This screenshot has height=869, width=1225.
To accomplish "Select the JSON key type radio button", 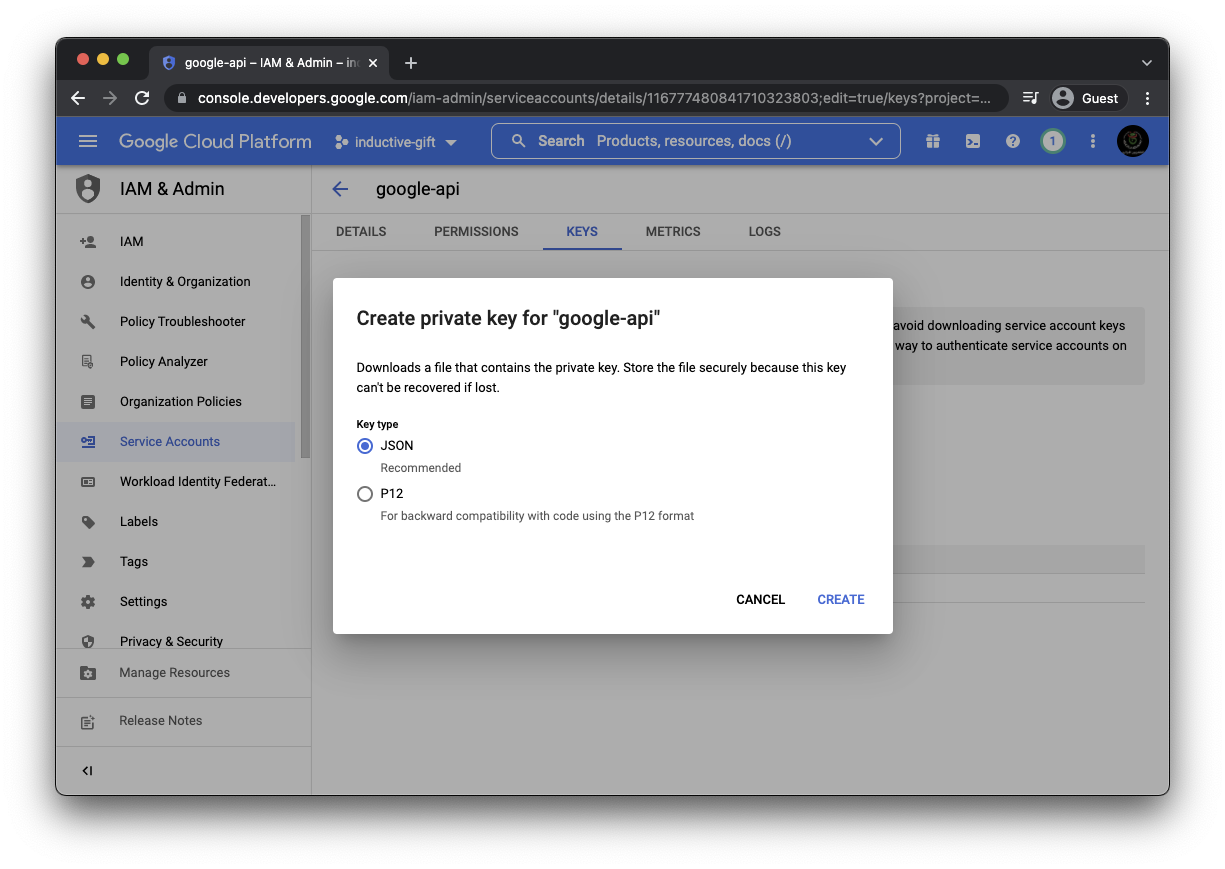I will pos(365,446).
